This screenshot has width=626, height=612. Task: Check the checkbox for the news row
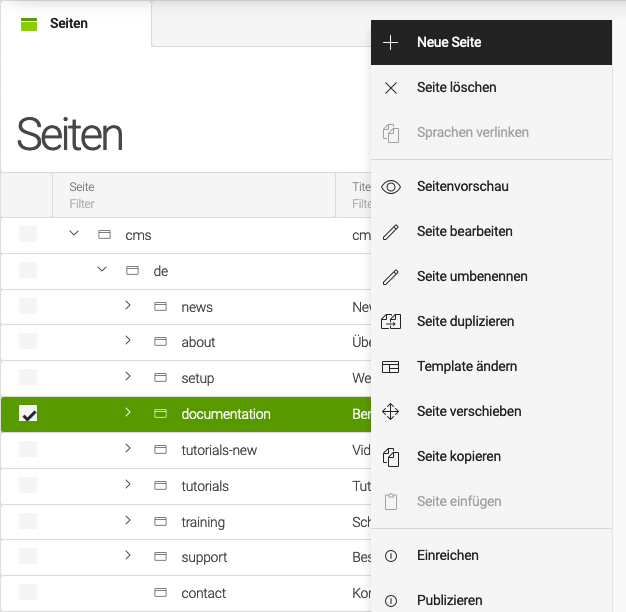pos(28,306)
